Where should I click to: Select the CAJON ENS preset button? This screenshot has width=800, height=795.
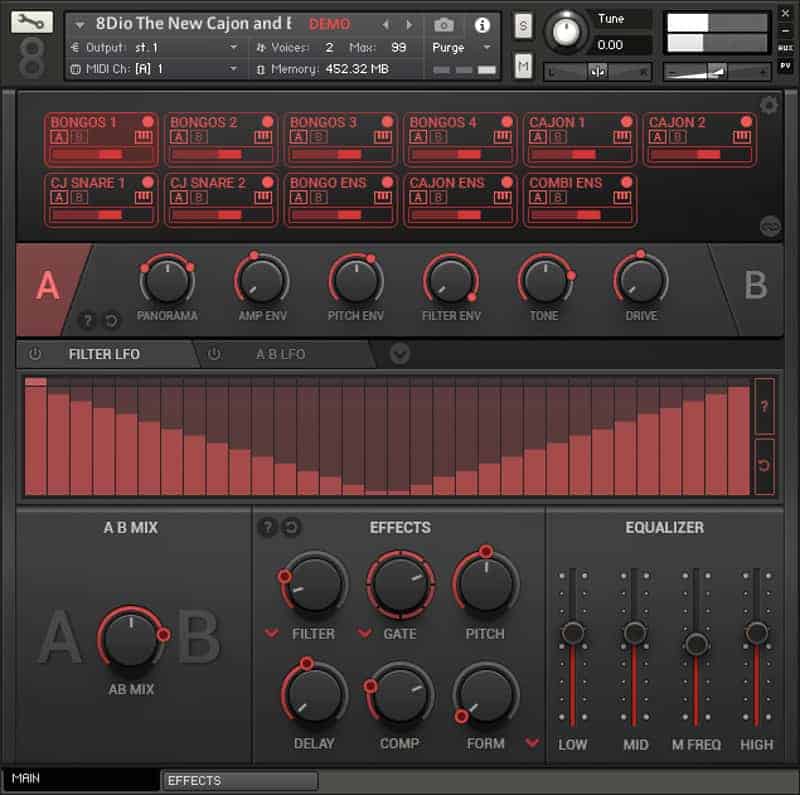pos(460,200)
